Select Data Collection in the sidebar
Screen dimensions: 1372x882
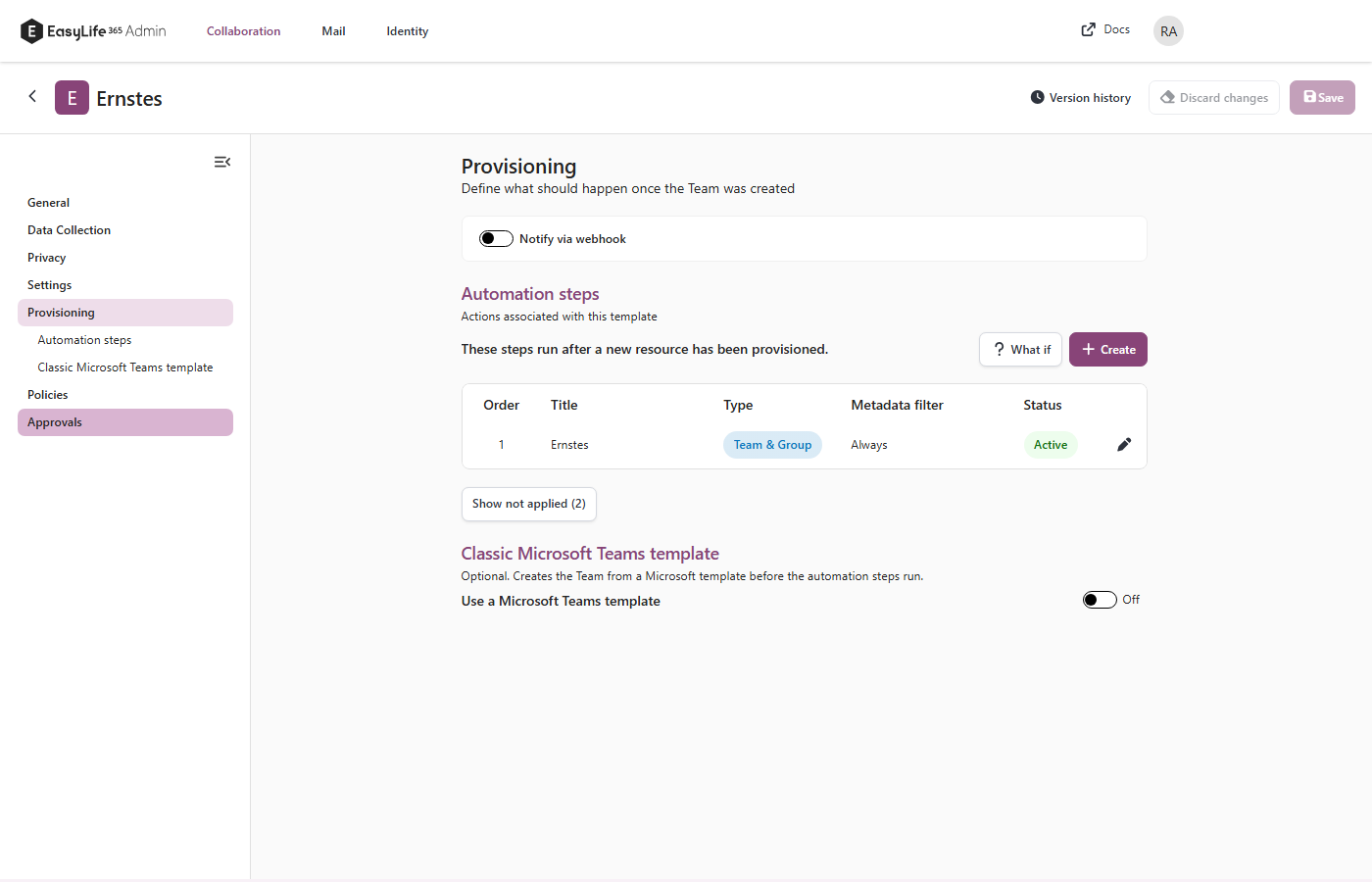125,230
